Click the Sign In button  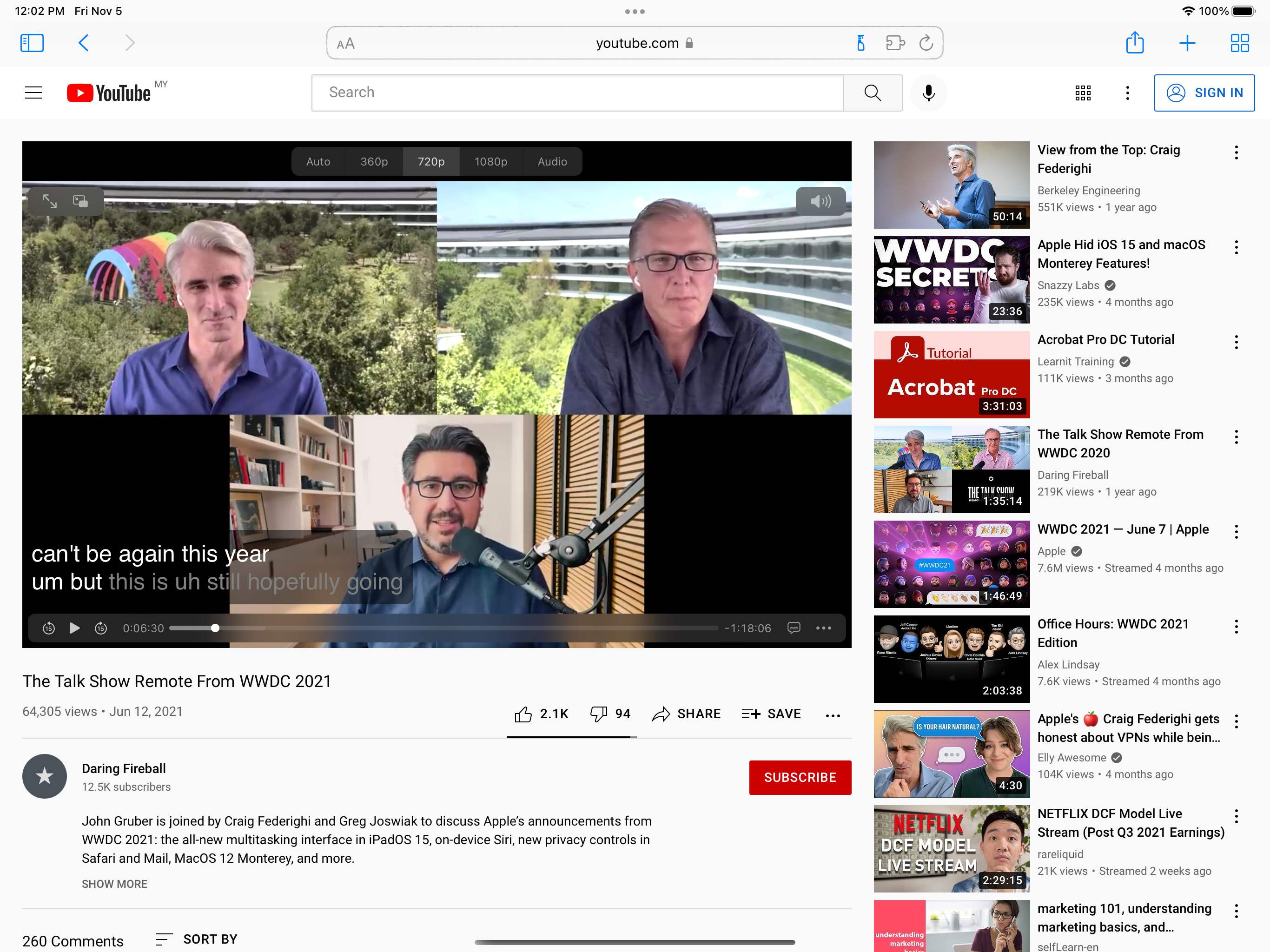1204,93
